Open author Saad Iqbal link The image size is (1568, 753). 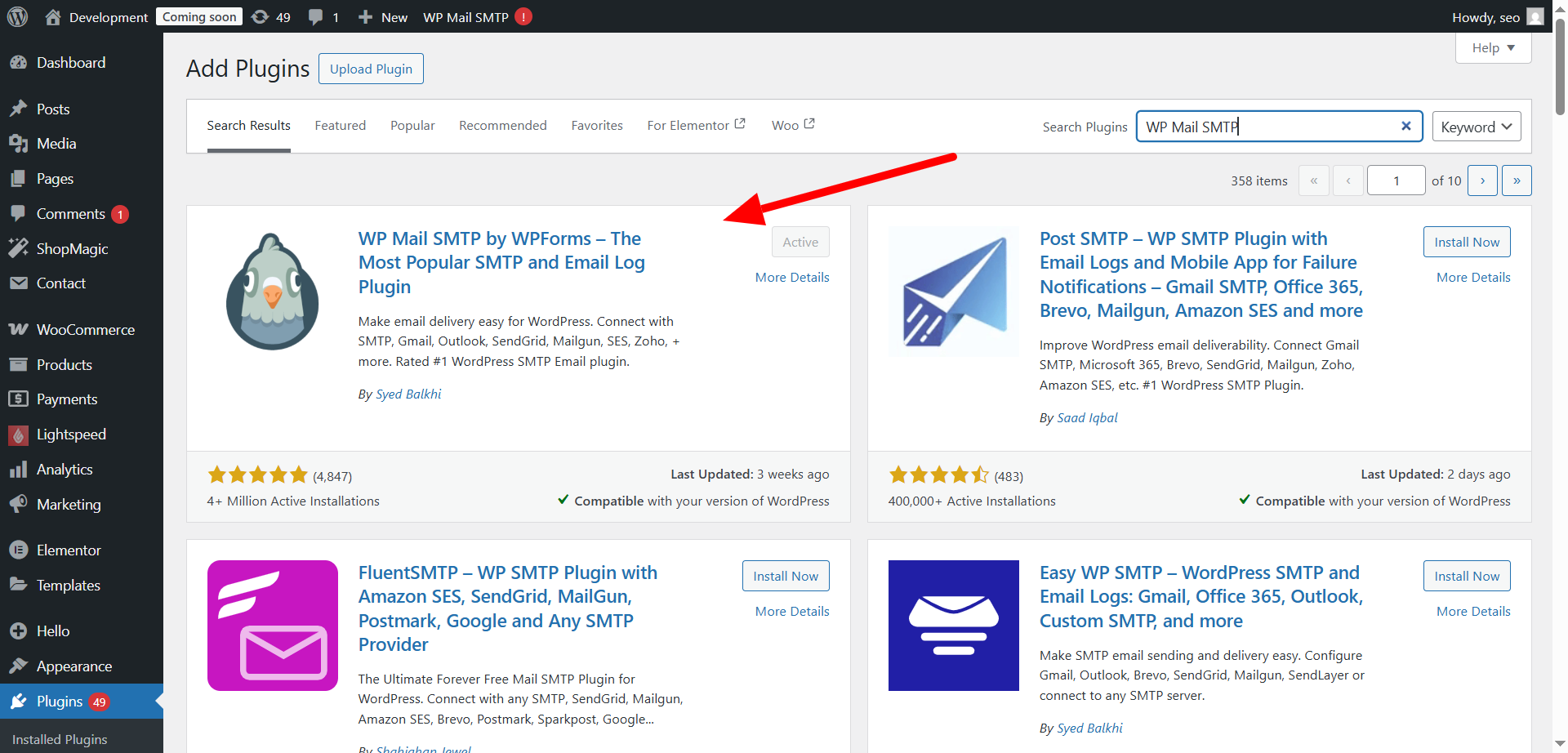pyautogui.click(x=1087, y=418)
